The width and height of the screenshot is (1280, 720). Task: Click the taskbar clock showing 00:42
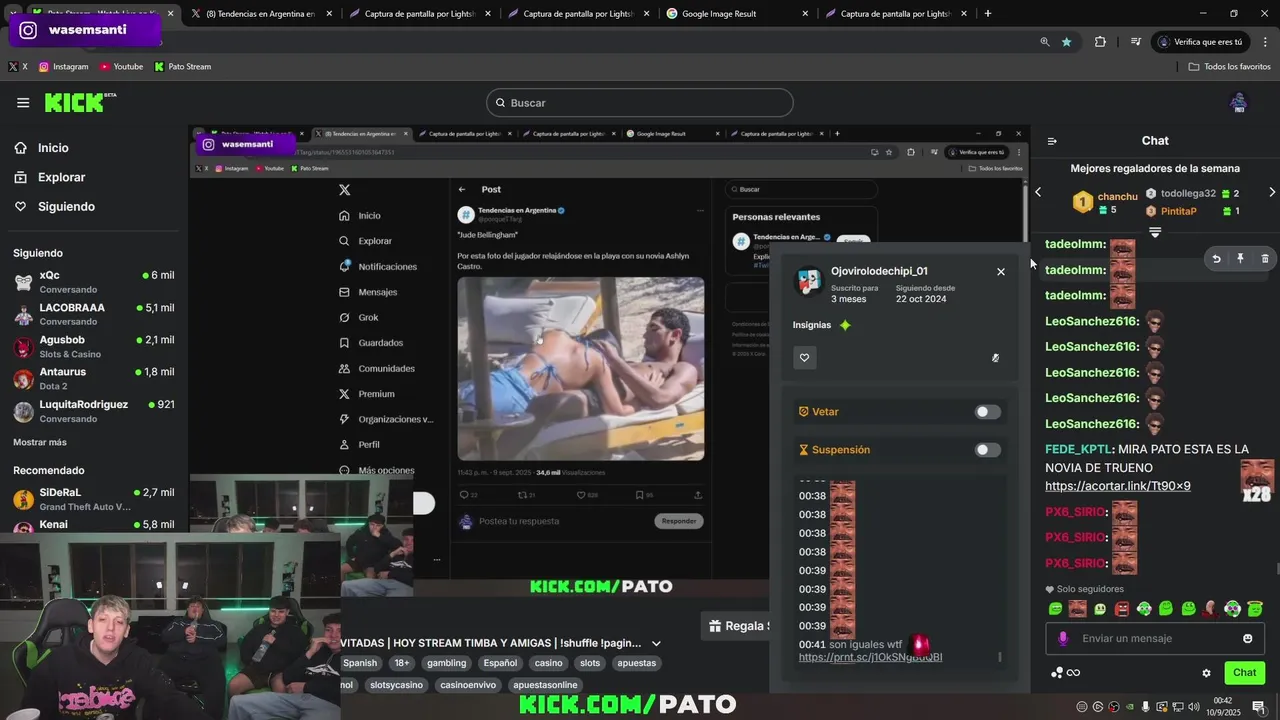coord(1222,706)
